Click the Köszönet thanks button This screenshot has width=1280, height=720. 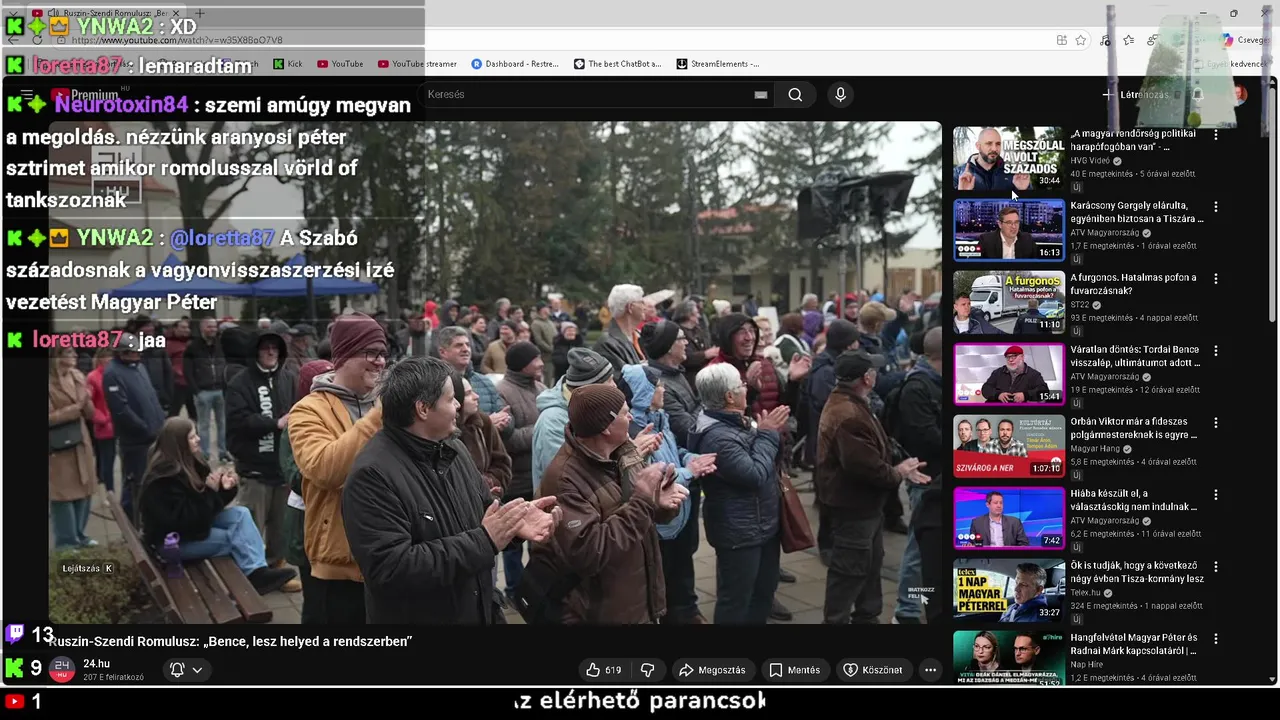point(873,670)
